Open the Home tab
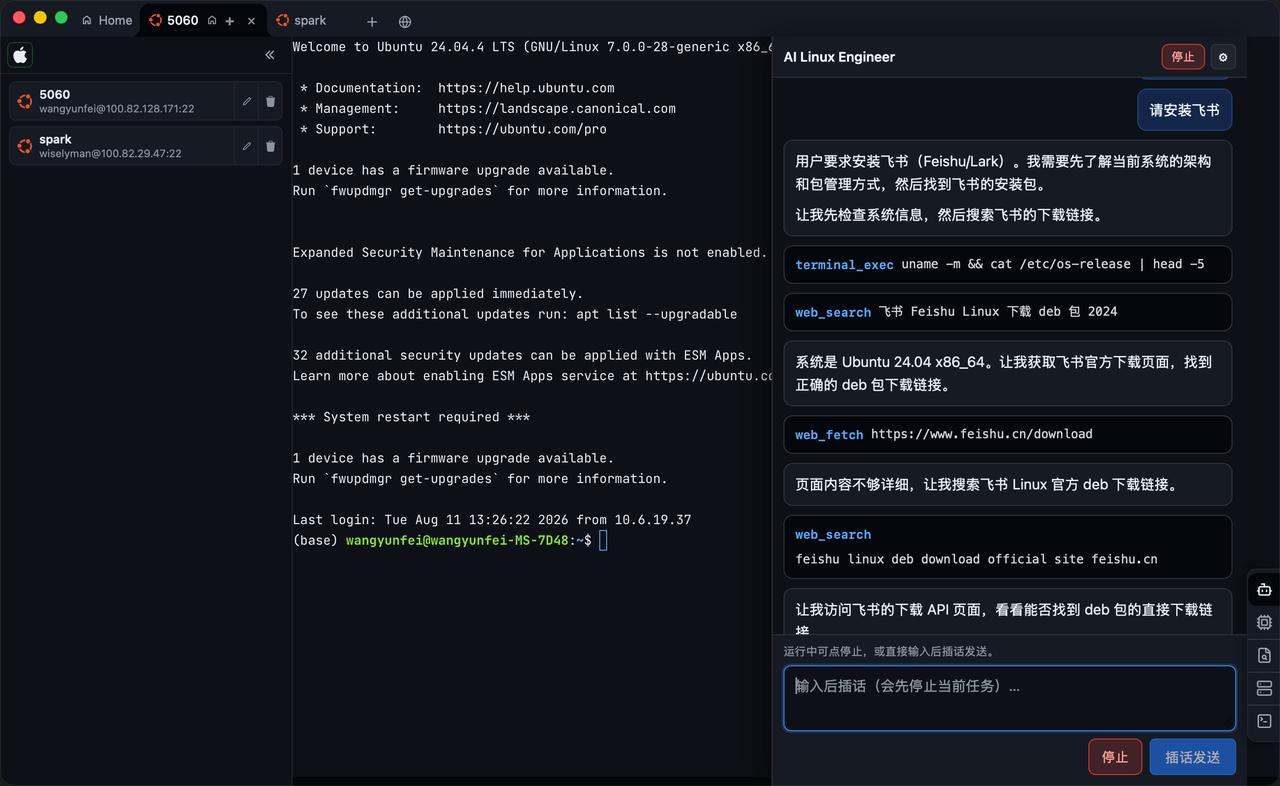Image resolution: width=1280 pixels, height=786 pixels. pos(107,20)
